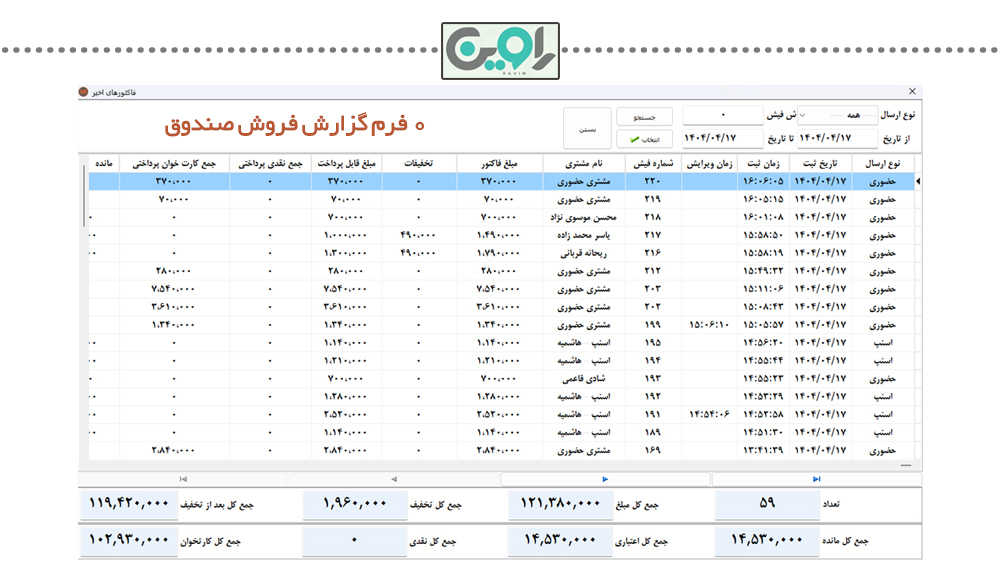The image size is (1000, 562).
Task: Click the minus icon below the table
Action: click(906, 466)
